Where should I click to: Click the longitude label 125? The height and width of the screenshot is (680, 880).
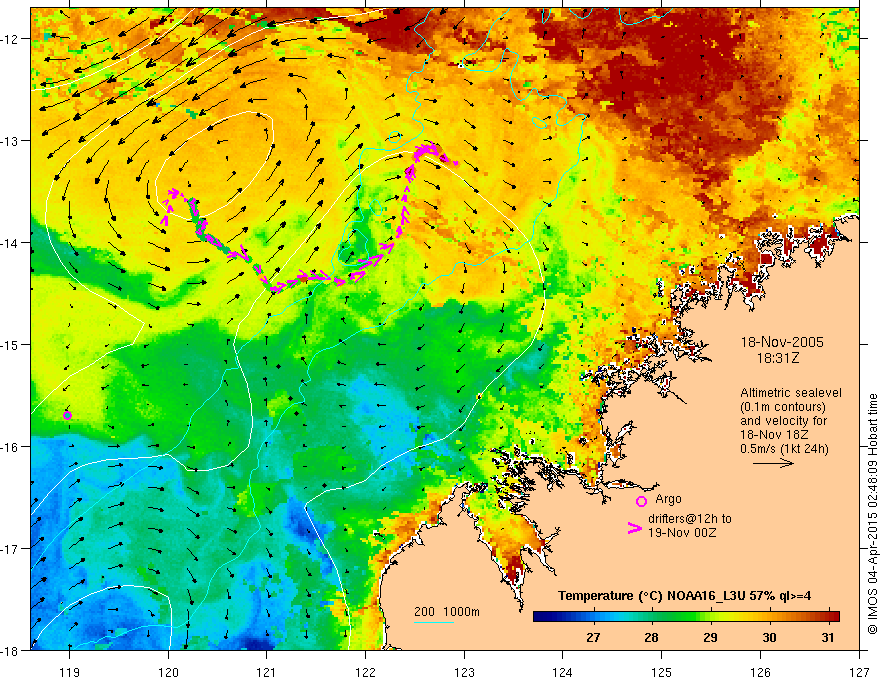[662, 672]
